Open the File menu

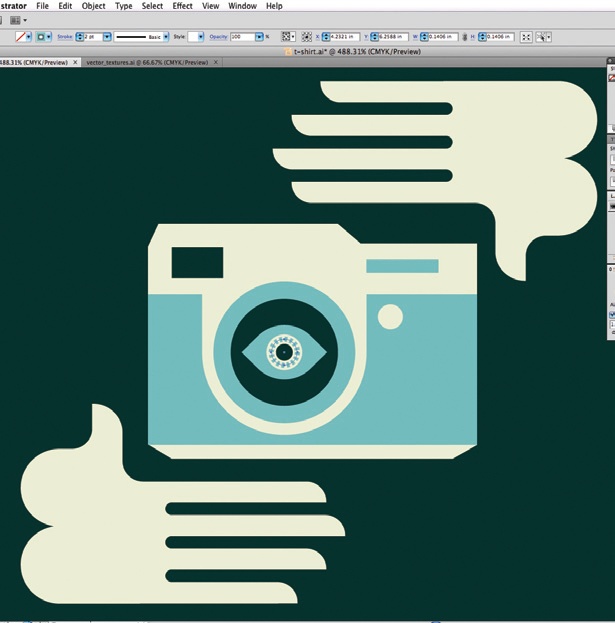pyautogui.click(x=42, y=6)
